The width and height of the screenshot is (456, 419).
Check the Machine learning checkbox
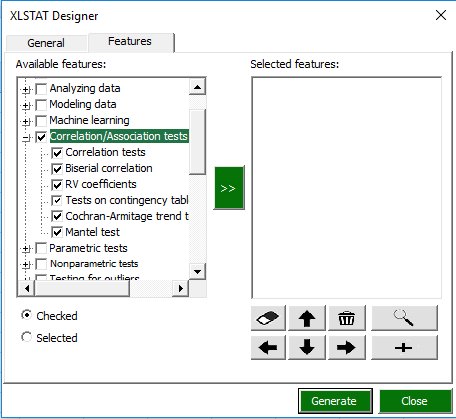click(41, 121)
